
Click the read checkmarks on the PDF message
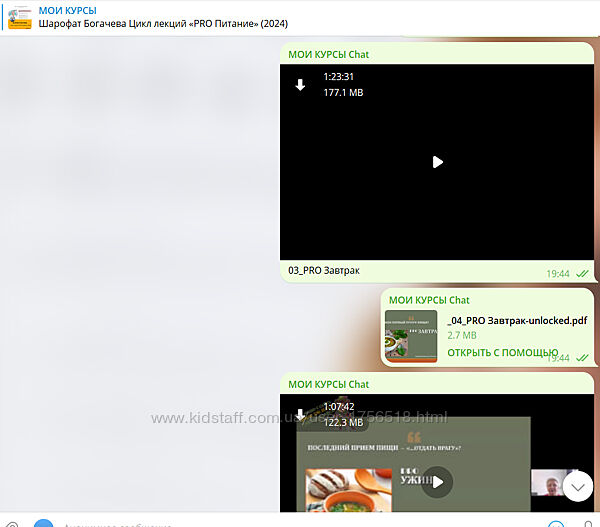pyautogui.click(x=582, y=357)
